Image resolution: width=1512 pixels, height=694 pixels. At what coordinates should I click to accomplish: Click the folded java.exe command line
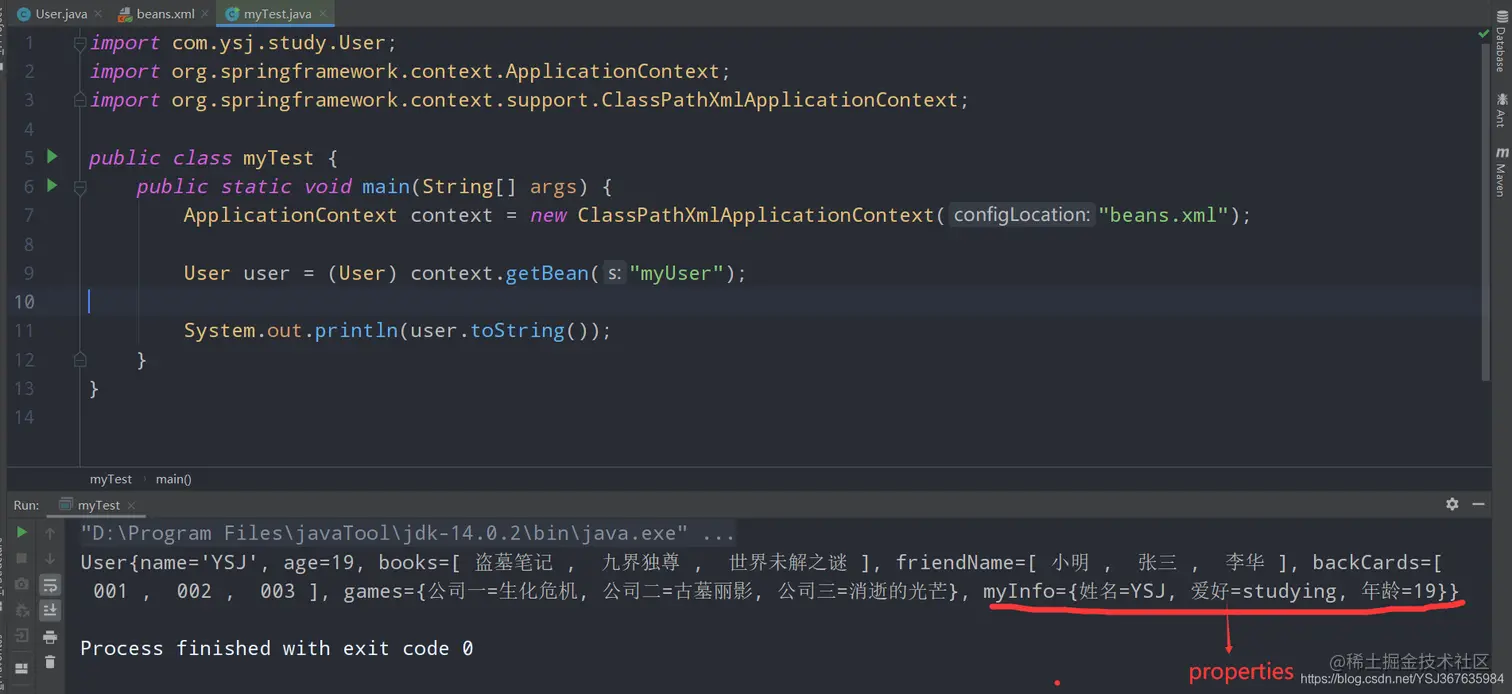tap(408, 533)
